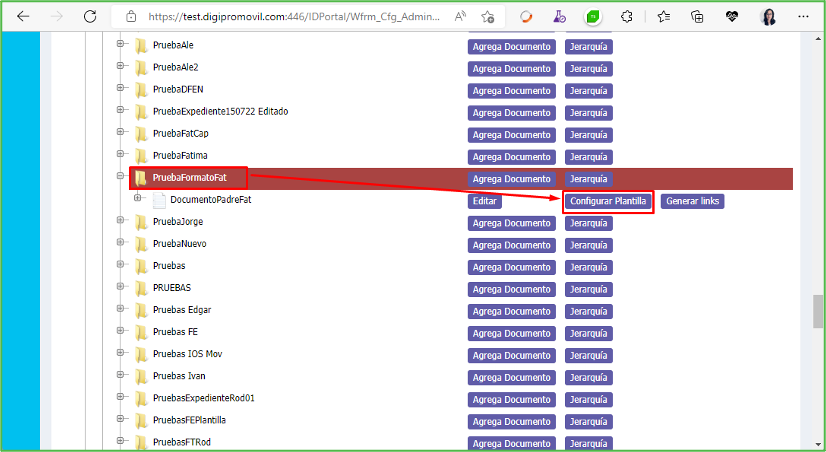Click Generar links button
The image size is (826, 452).
pyautogui.click(x=692, y=201)
